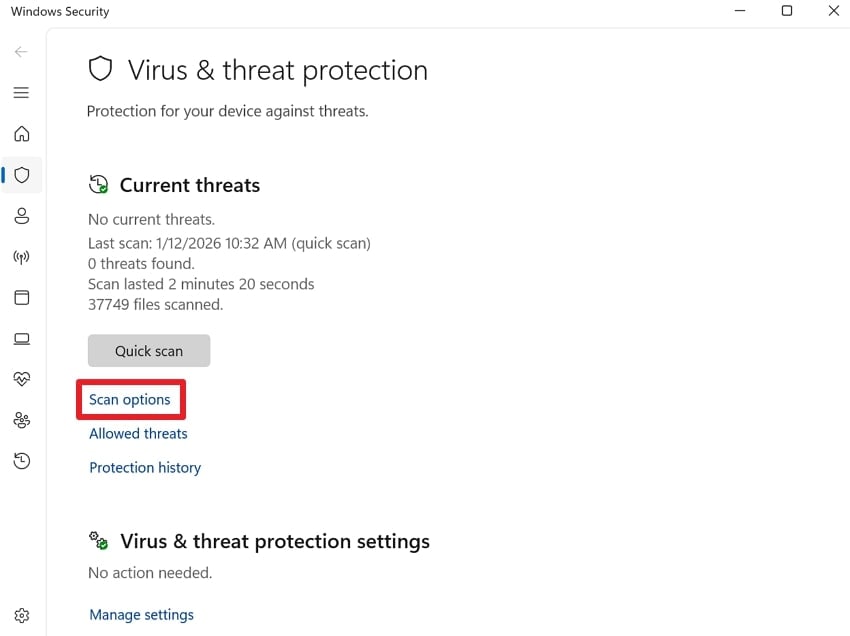Start a Quick scan

[148, 350]
